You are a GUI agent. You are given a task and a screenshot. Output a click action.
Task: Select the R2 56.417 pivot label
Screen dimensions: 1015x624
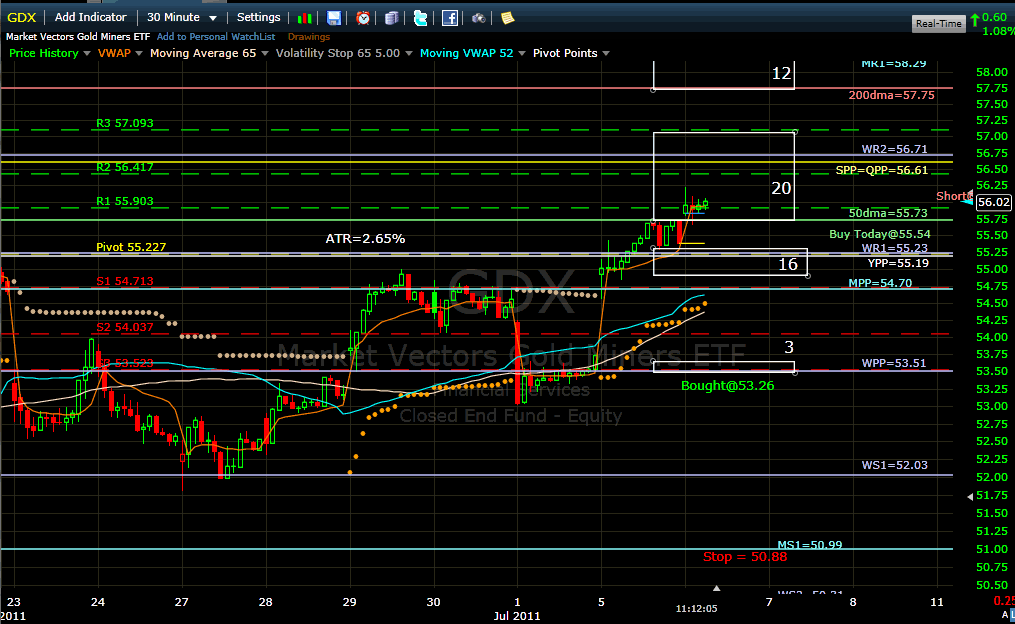coord(125,167)
